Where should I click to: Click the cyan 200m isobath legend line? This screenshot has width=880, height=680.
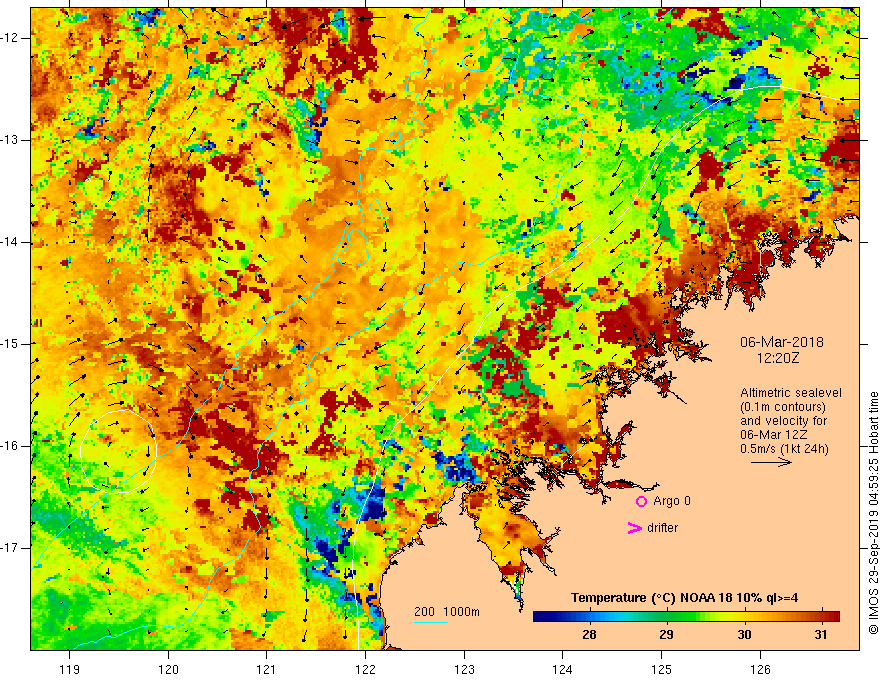431,623
